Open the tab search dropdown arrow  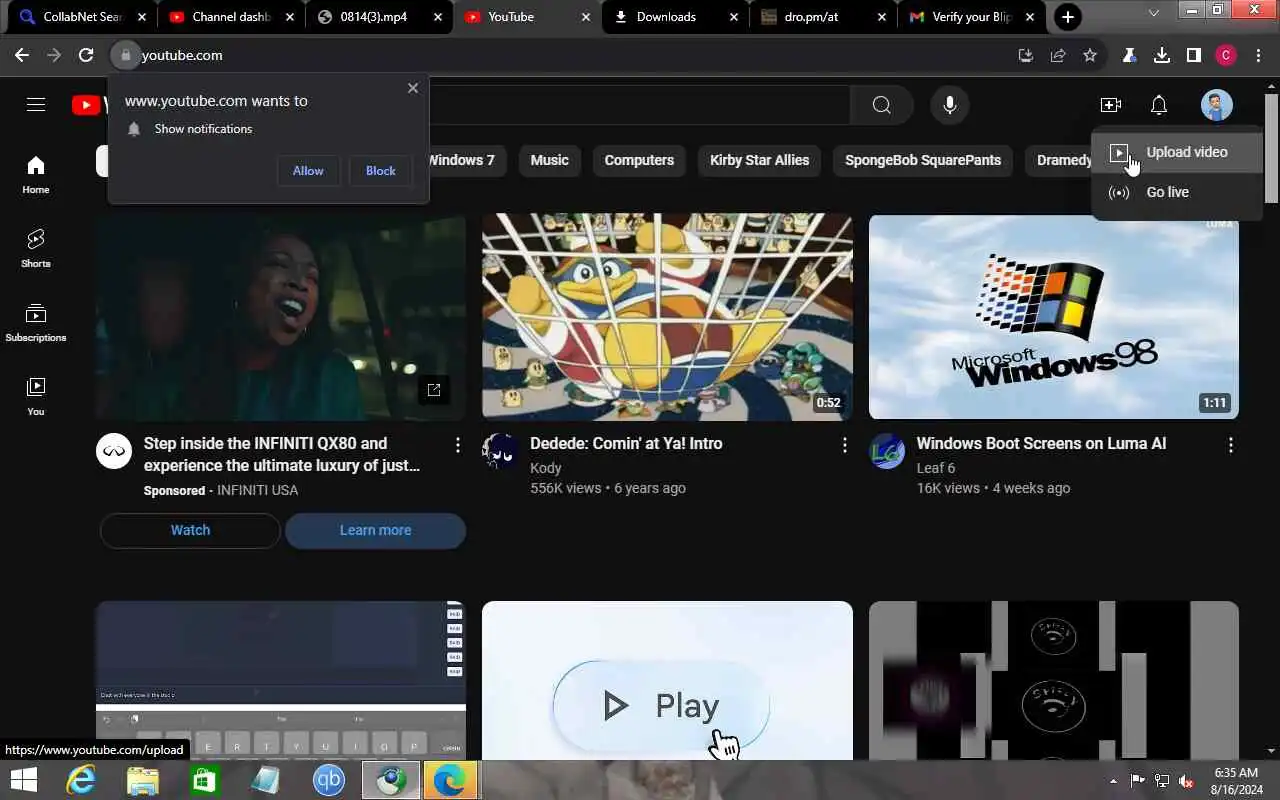pyautogui.click(x=1153, y=12)
